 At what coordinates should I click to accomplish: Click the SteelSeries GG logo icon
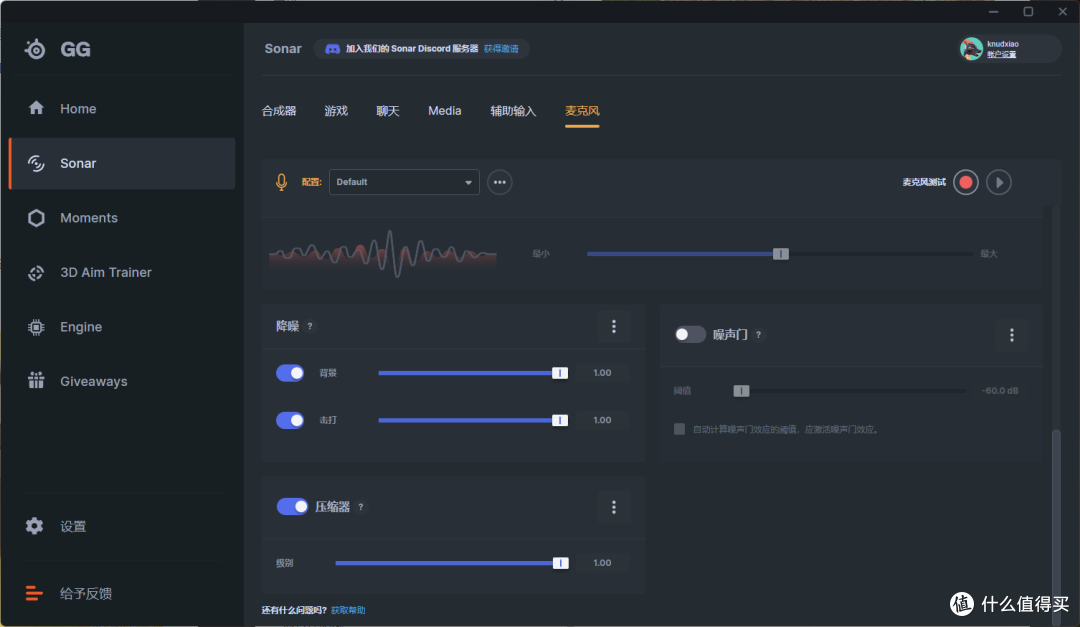[35, 49]
